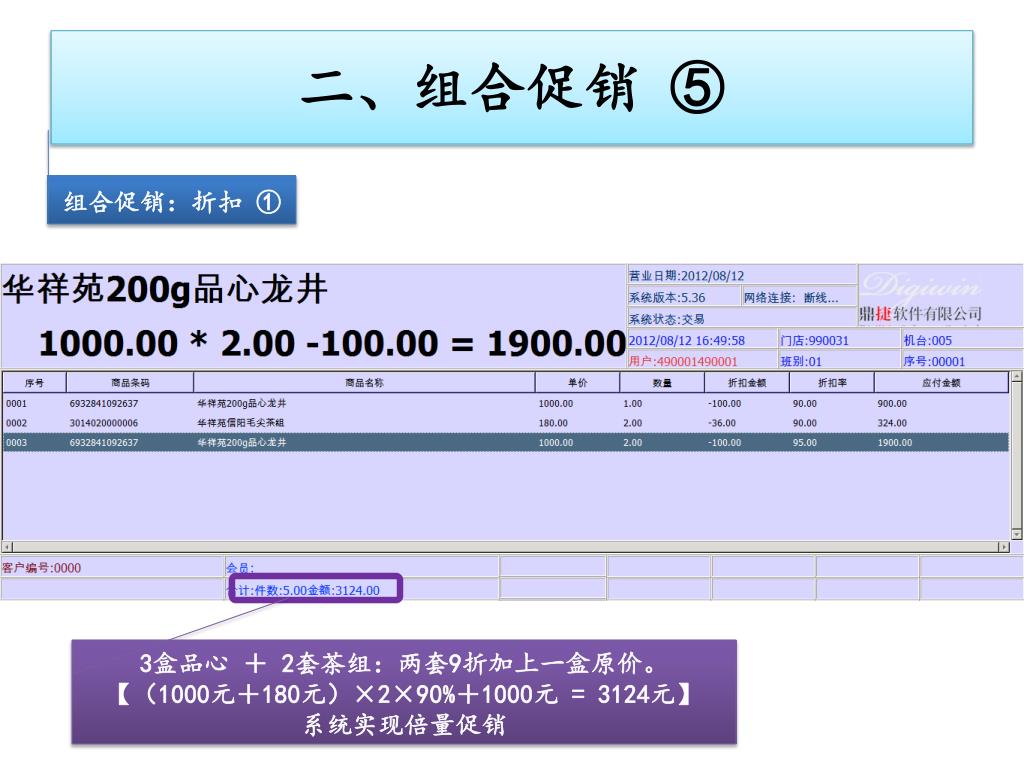Click the 商品名称 column header
This screenshot has width=1024, height=768.
tap(364, 383)
